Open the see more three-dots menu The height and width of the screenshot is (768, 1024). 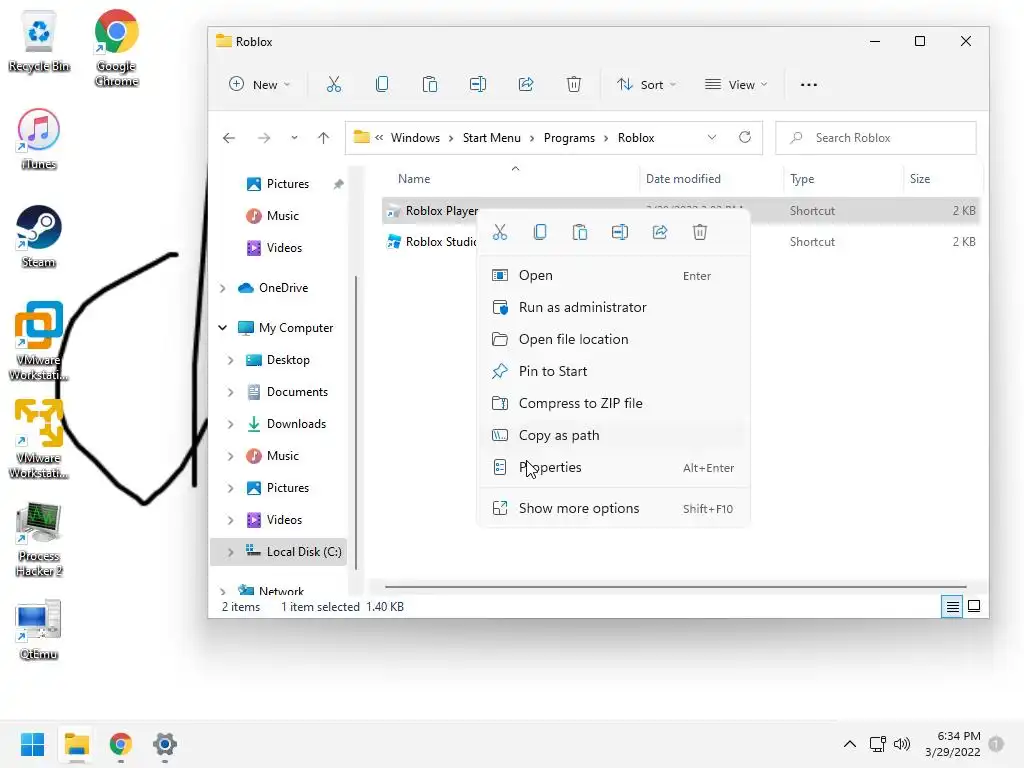(x=808, y=85)
